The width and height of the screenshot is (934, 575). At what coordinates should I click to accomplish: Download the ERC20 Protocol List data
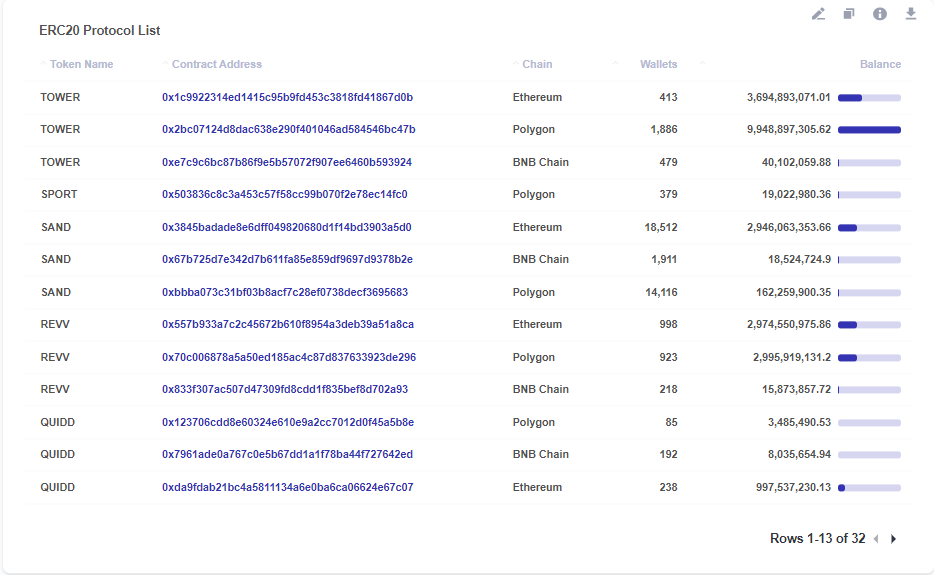pos(911,14)
